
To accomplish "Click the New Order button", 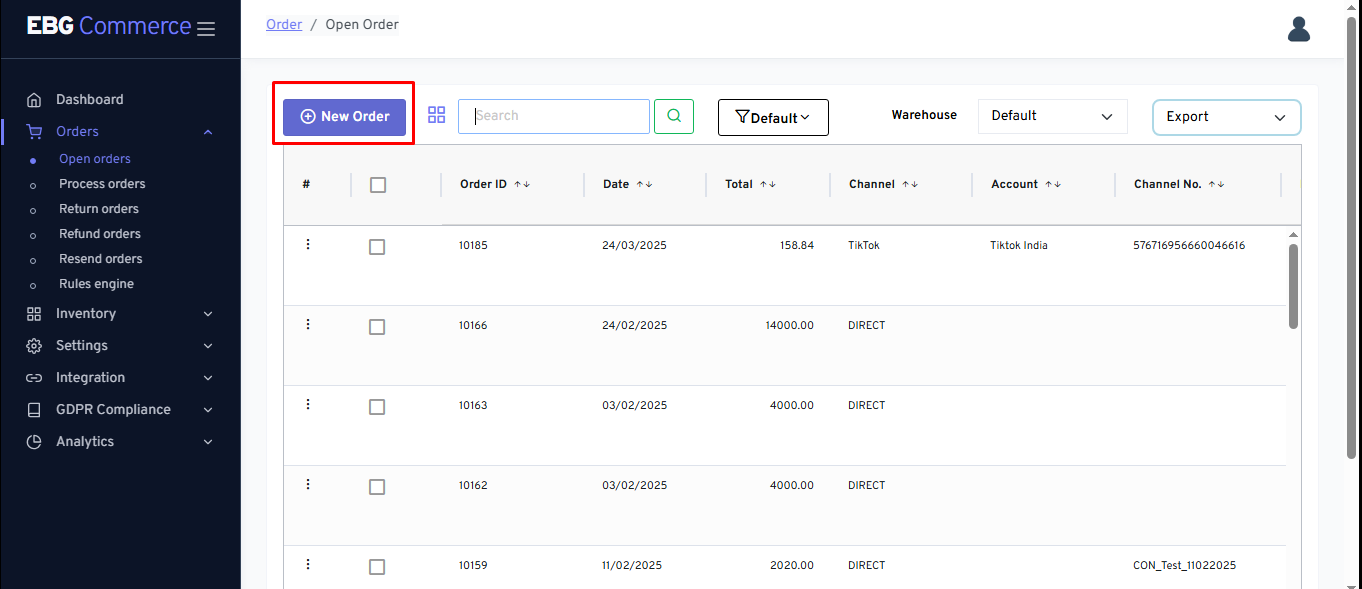I will pos(344,117).
